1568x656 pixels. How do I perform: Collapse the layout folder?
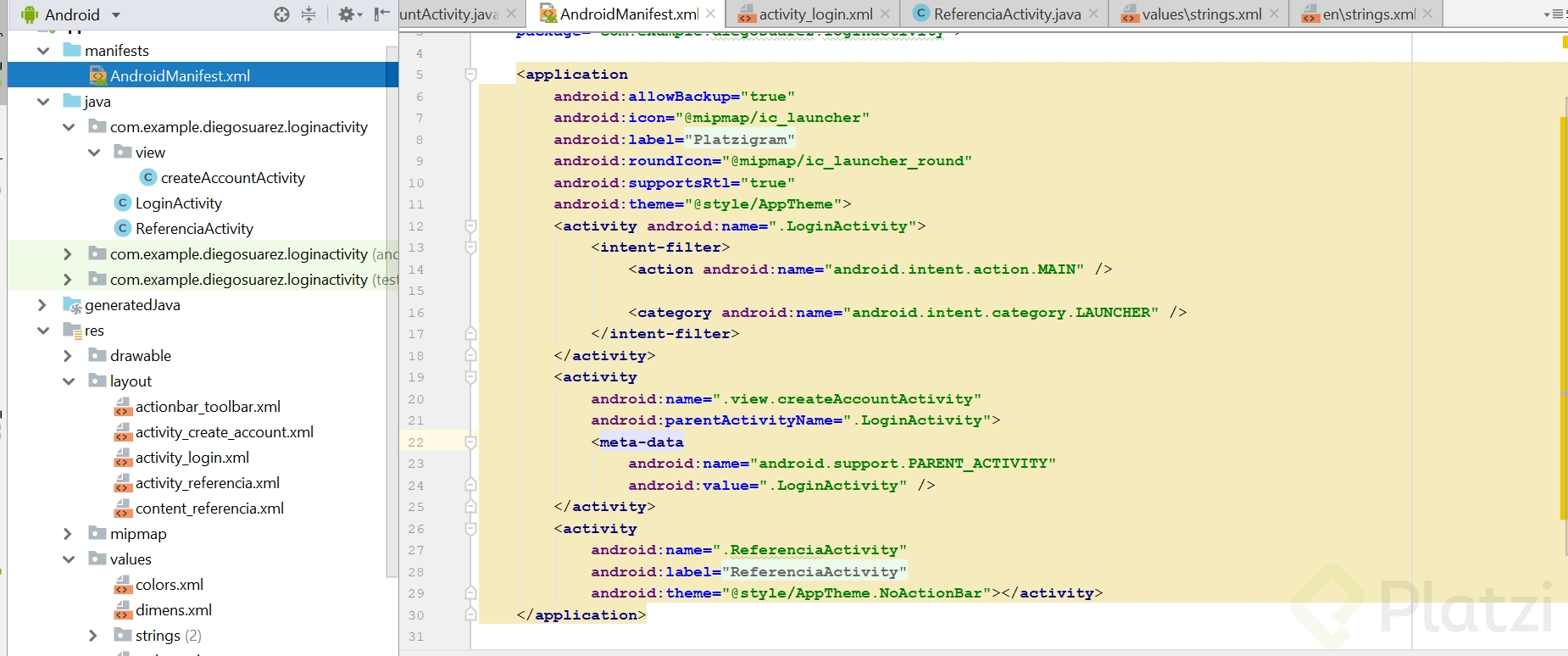[x=69, y=381]
